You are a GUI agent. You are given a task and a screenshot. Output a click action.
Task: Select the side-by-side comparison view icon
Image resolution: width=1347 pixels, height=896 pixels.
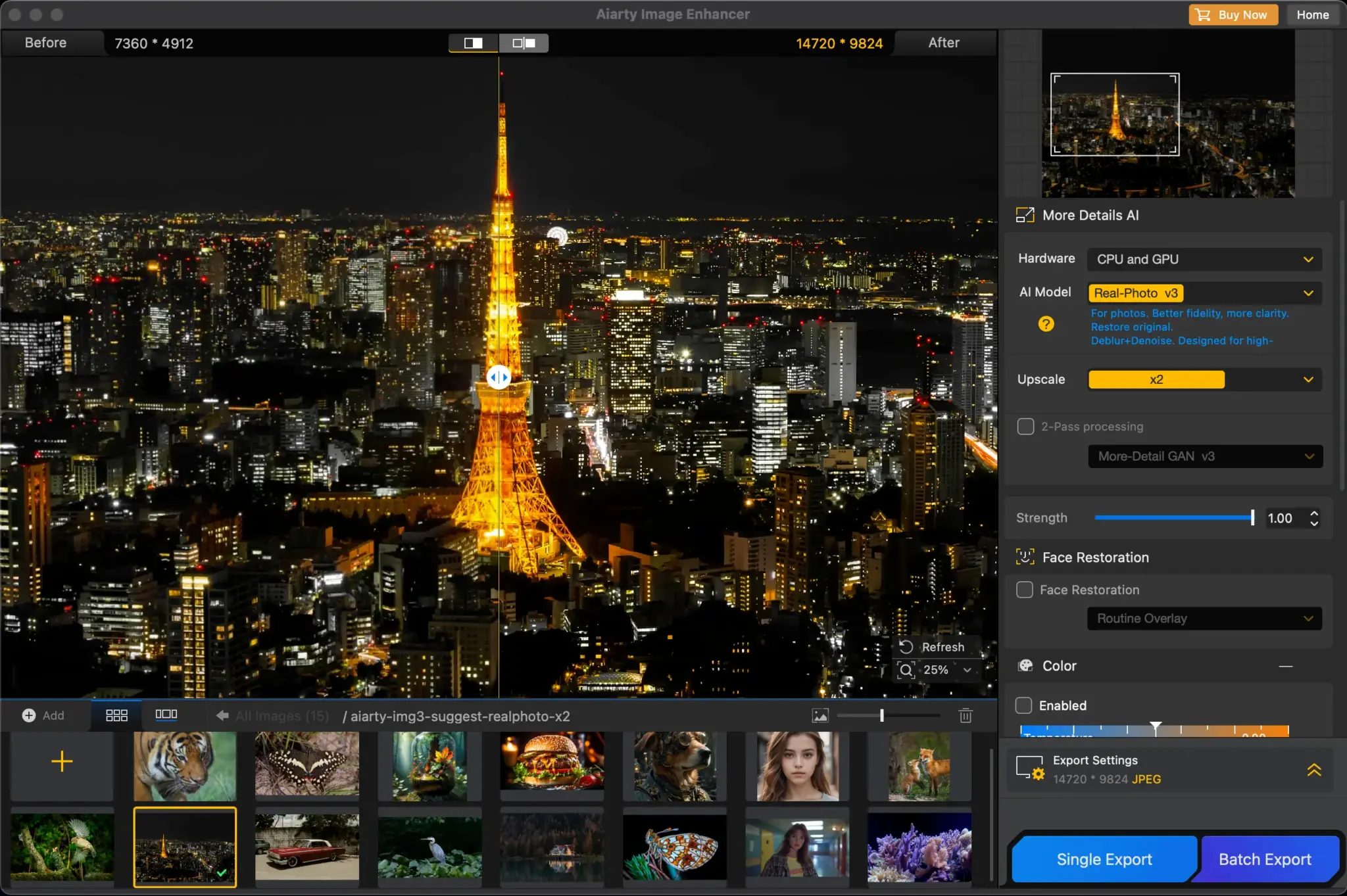(524, 43)
